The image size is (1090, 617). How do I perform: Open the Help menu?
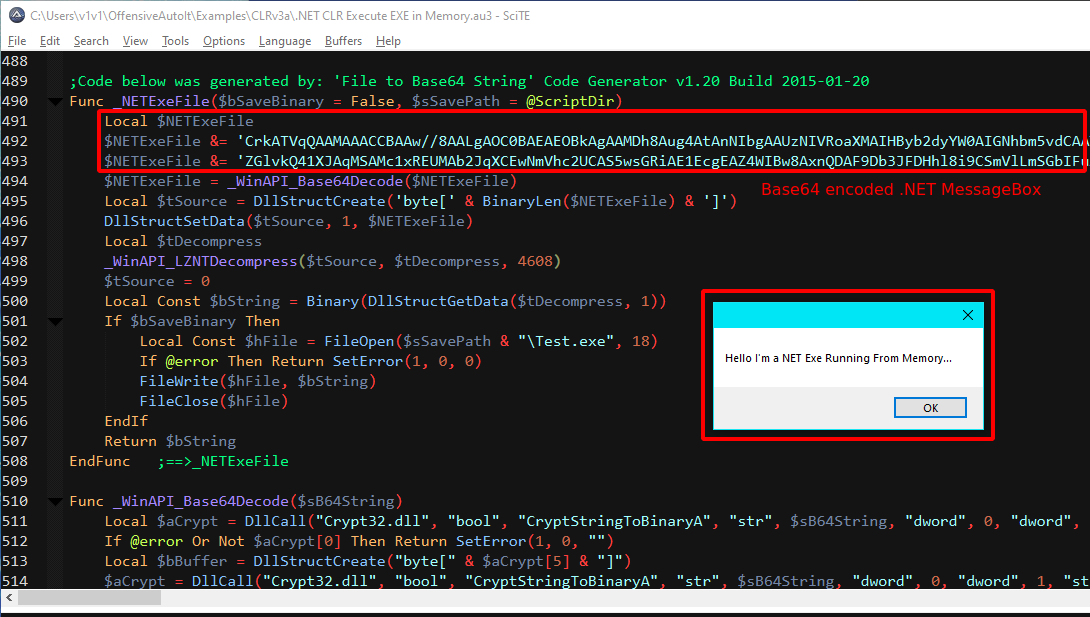click(x=388, y=41)
